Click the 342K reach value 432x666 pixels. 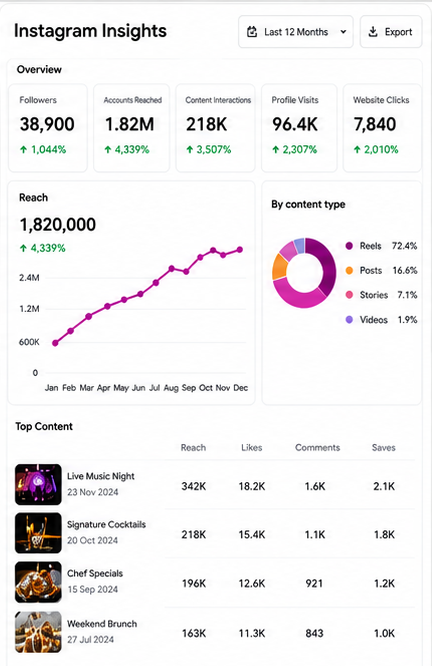[x=194, y=486]
